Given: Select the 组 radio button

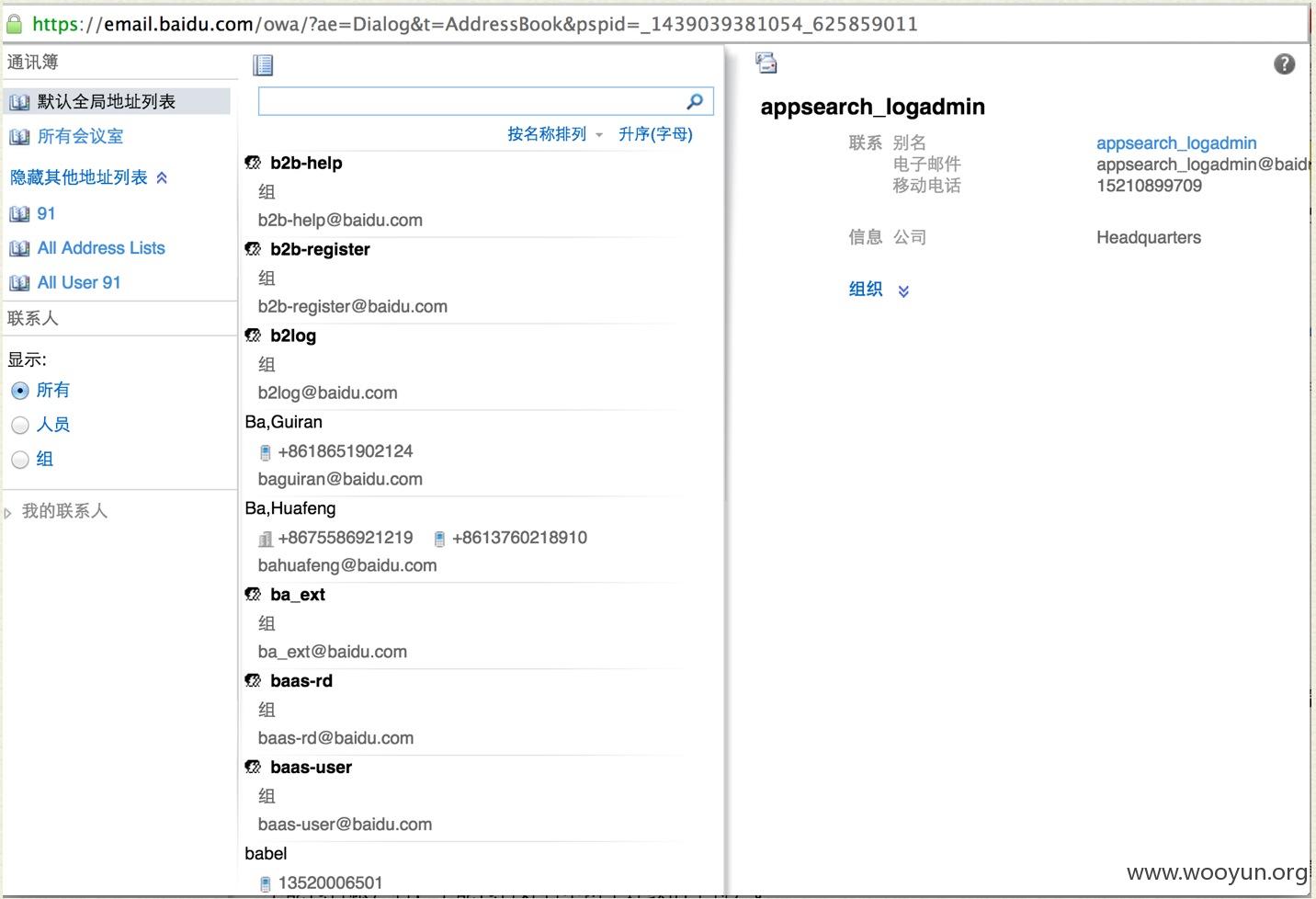Looking at the screenshot, I should [x=20, y=460].
